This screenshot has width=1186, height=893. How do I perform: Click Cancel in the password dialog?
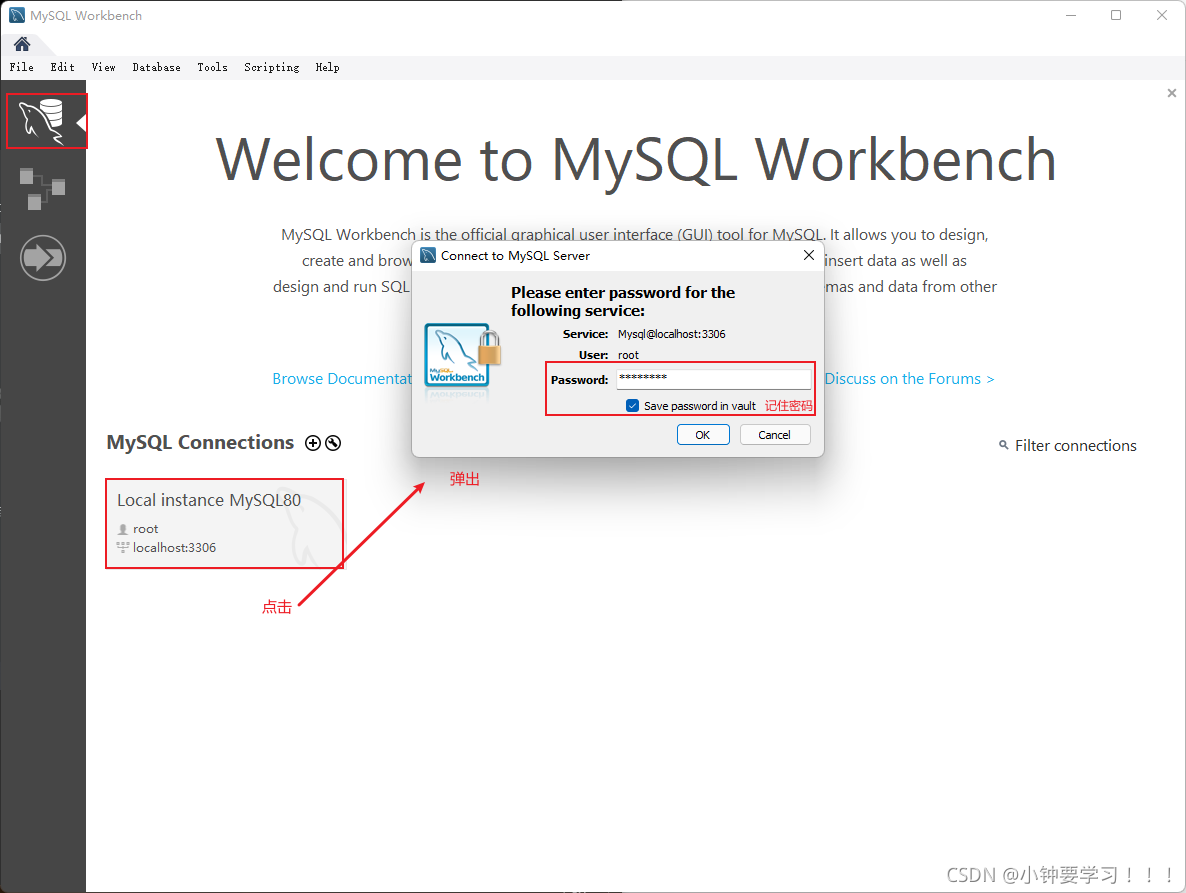click(775, 435)
